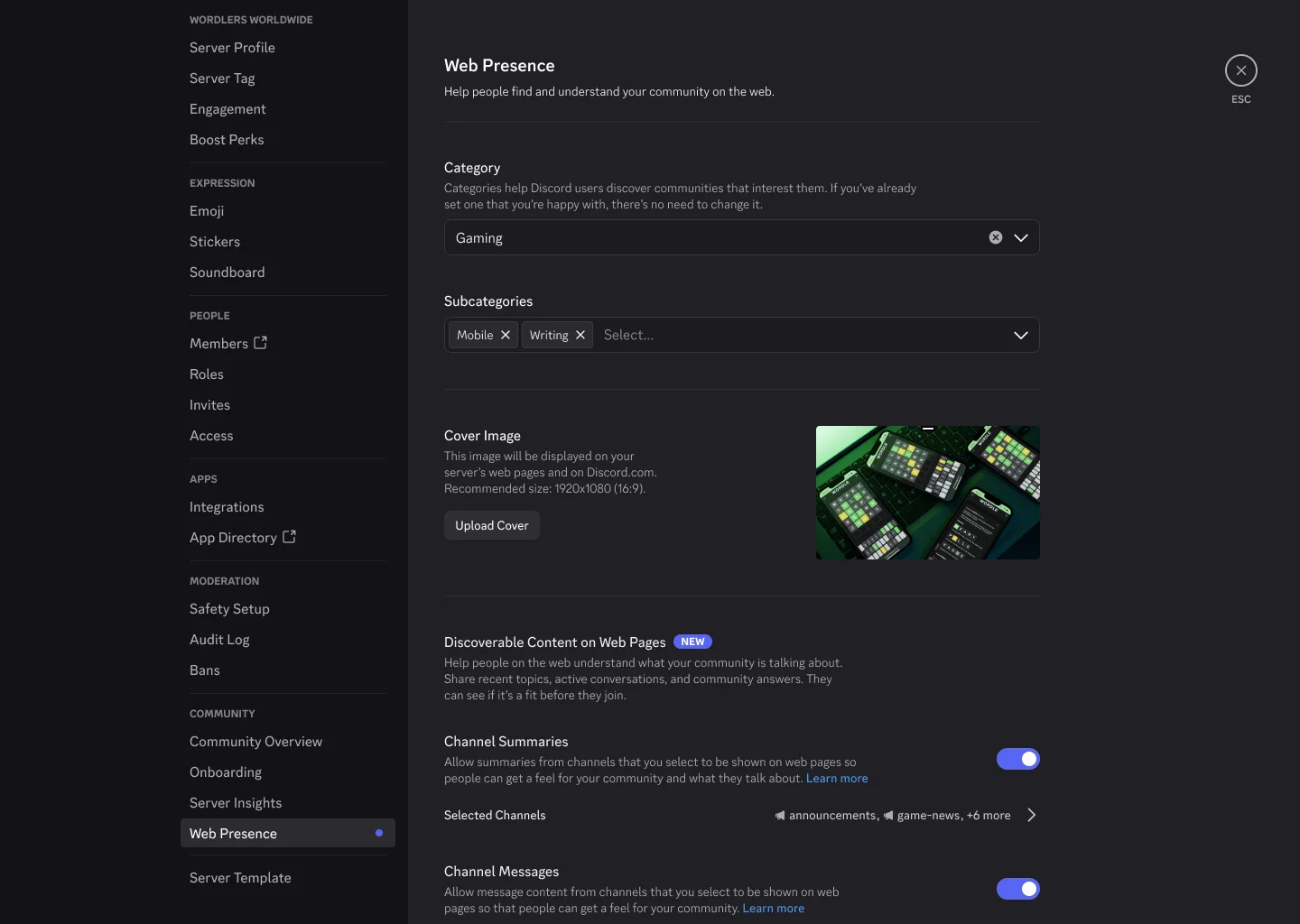Expand the Subcategories dropdown arrow
The width and height of the screenshot is (1300, 924).
[1021, 335]
